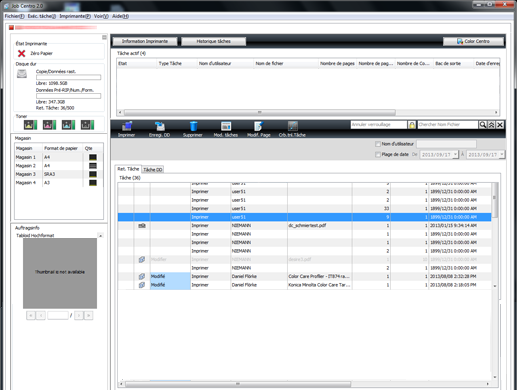Select the dc_schmiertest.pdf job row
The width and height of the screenshot is (517, 390).
pyautogui.click(x=304, y=226)
